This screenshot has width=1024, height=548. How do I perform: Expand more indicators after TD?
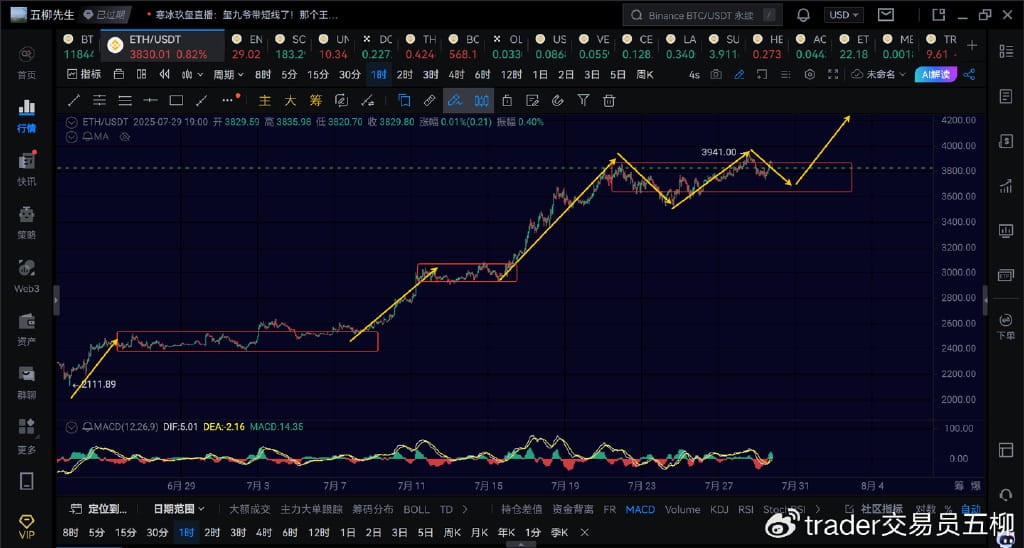(464, 509)
